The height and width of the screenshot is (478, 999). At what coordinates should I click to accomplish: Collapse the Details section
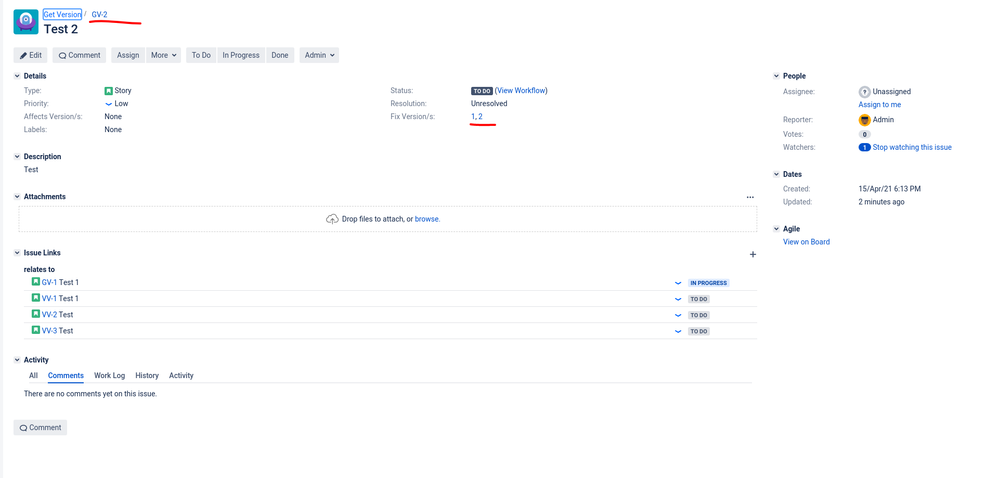(x=17, y=76)
